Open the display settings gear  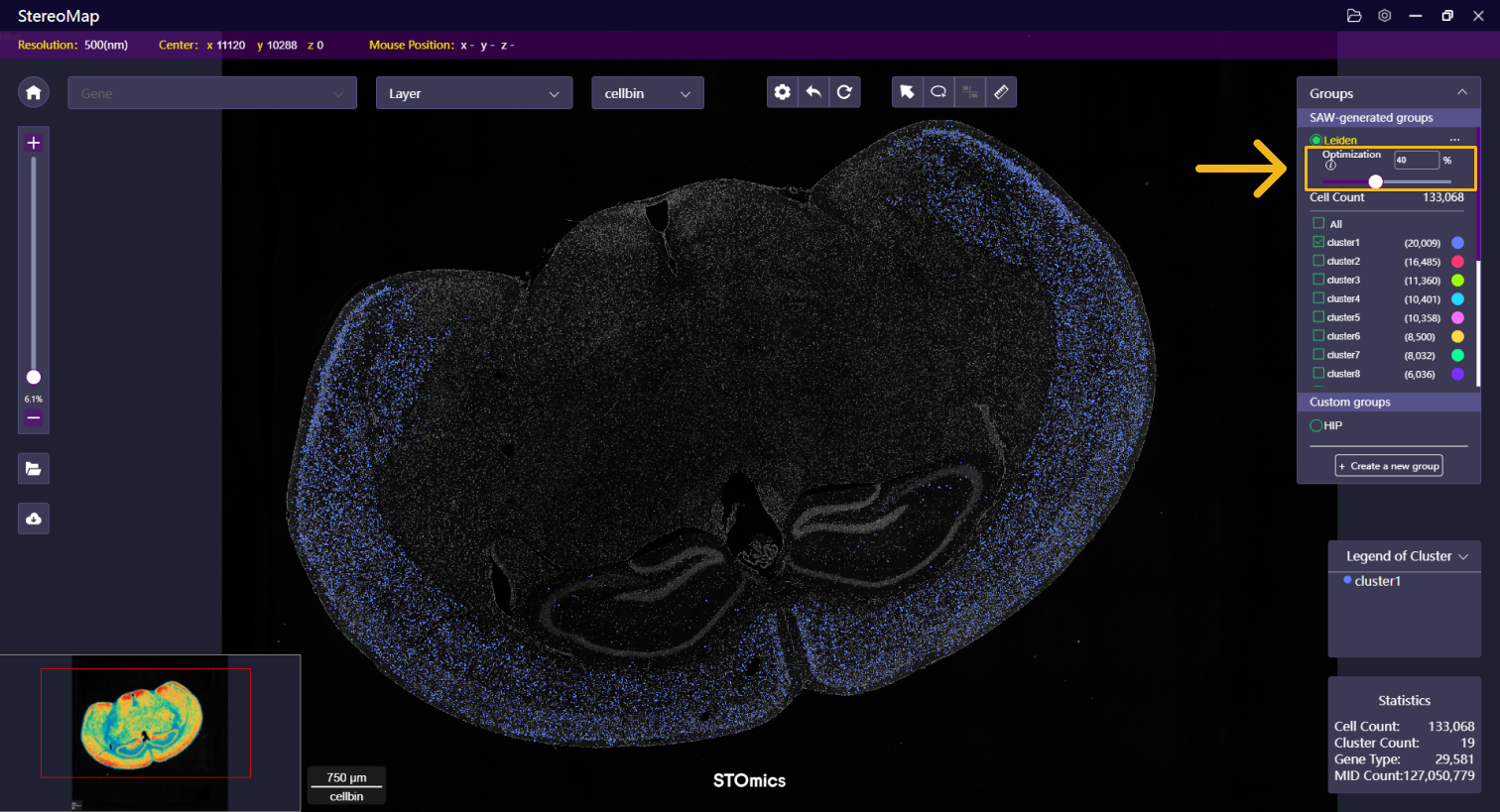point(783,92)
